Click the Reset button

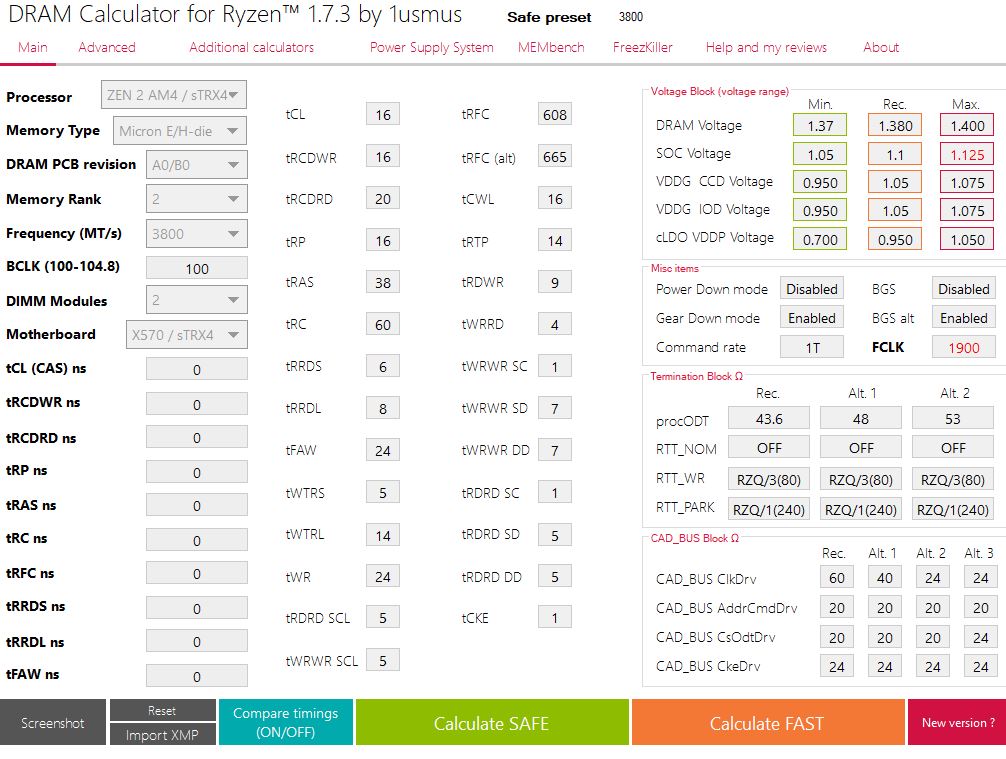click(162, 710)
